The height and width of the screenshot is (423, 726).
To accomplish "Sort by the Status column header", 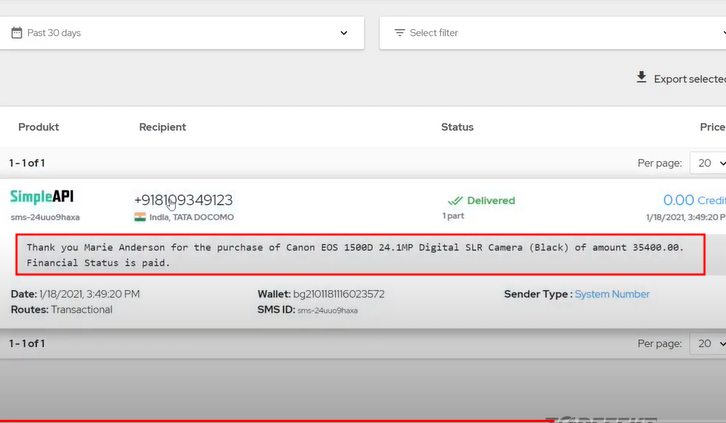I will 457,127.
